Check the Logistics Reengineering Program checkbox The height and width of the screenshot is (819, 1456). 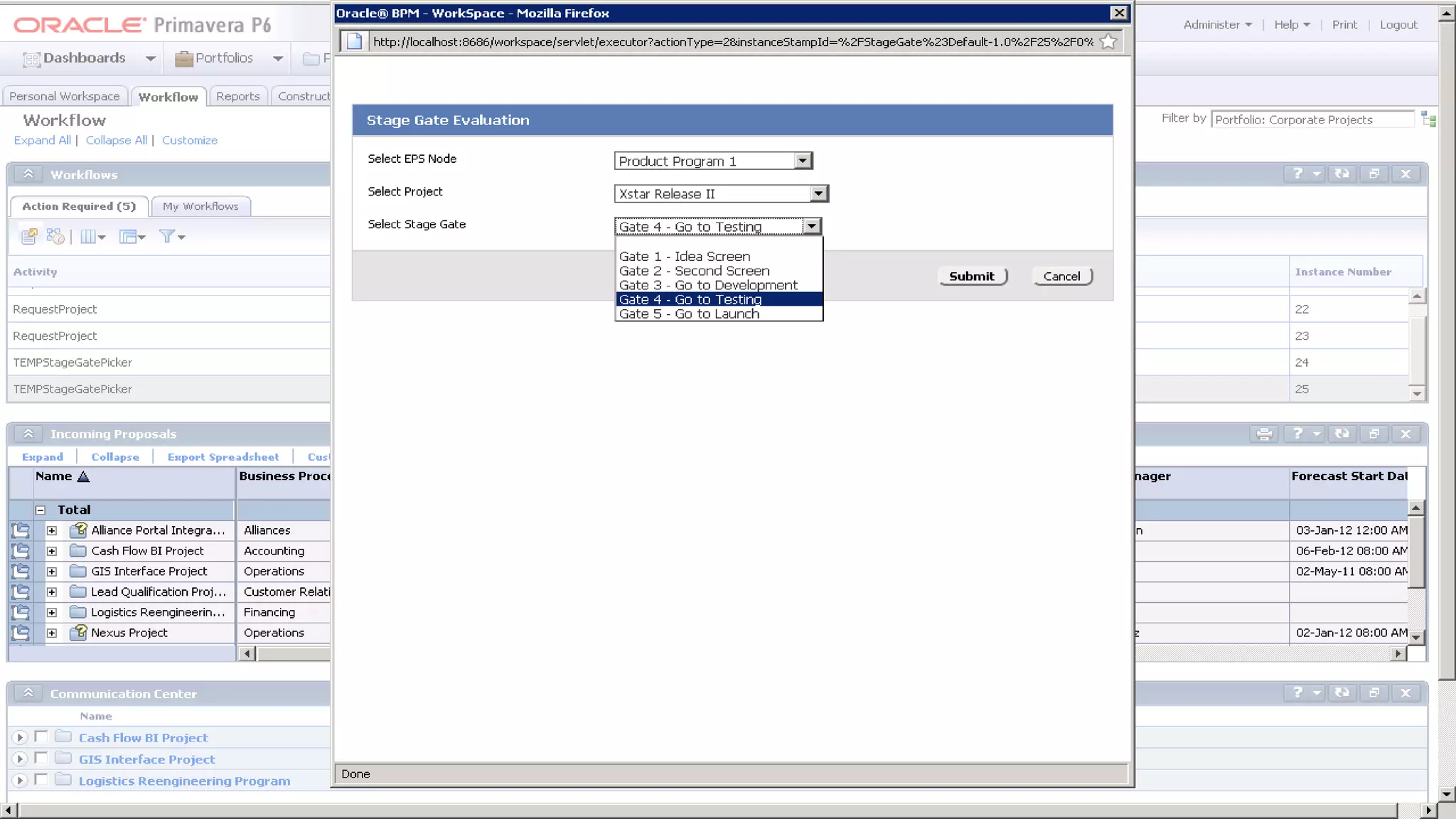(41, 780)
